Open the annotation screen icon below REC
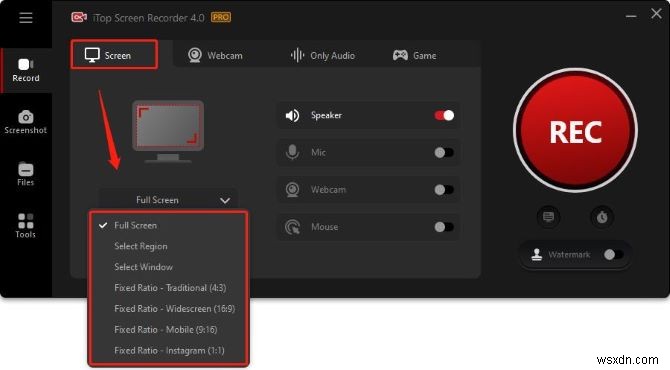670x370 pixels. 548,217
